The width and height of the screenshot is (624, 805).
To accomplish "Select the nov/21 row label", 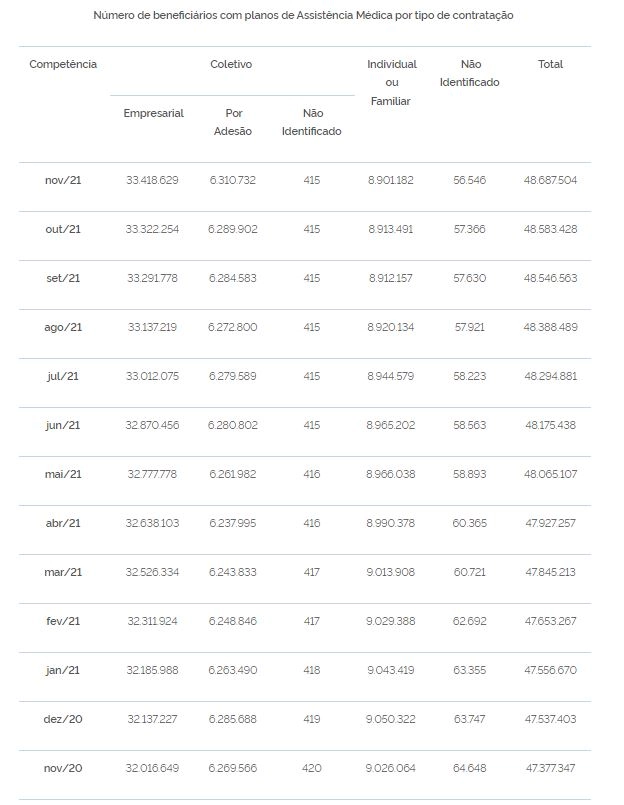I will pos(63,180).
